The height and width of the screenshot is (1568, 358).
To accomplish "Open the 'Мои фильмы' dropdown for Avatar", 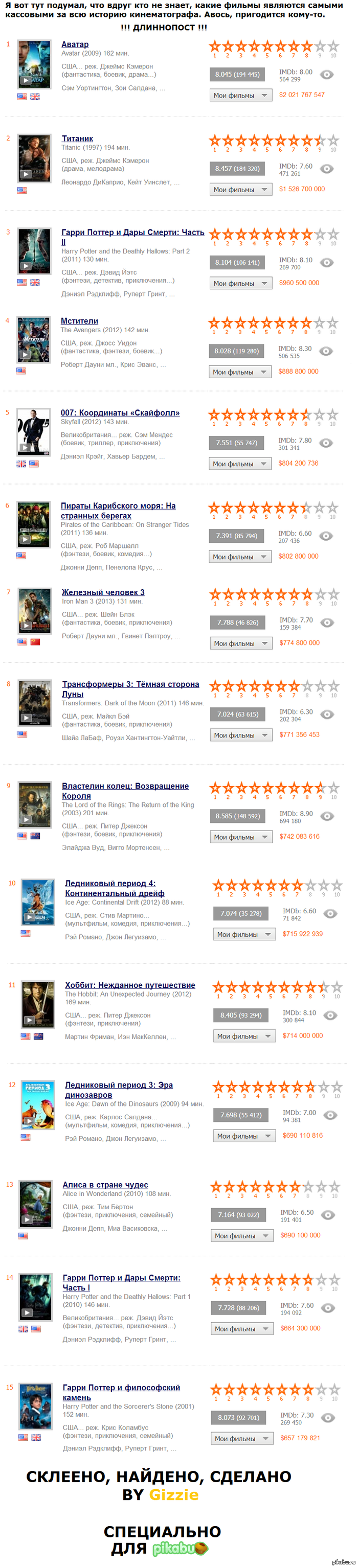I will [x=240, y=96].
